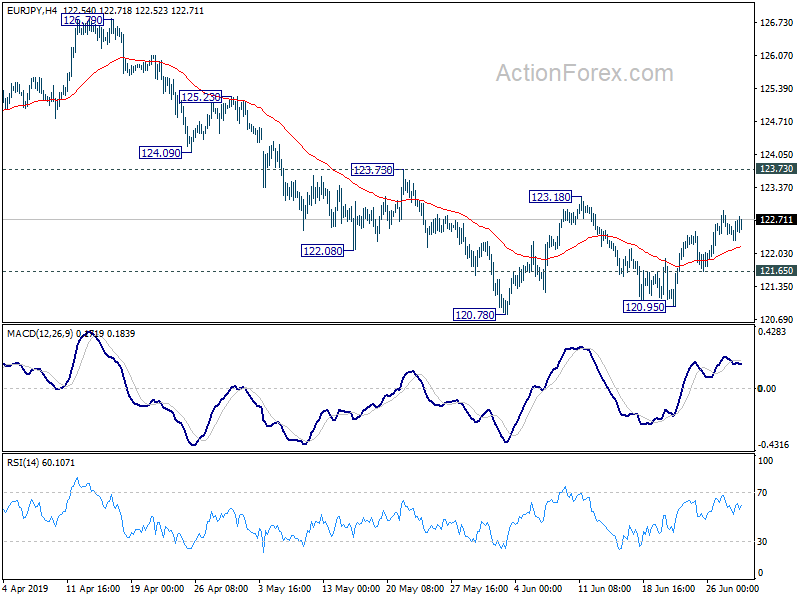Select the MACD axis value -0.4316
The width and height of the screenshot is (800, 600).
pos(774,445)
